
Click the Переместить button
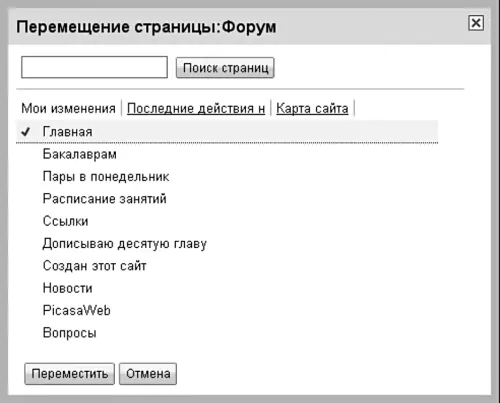click(x=70, y=374)
